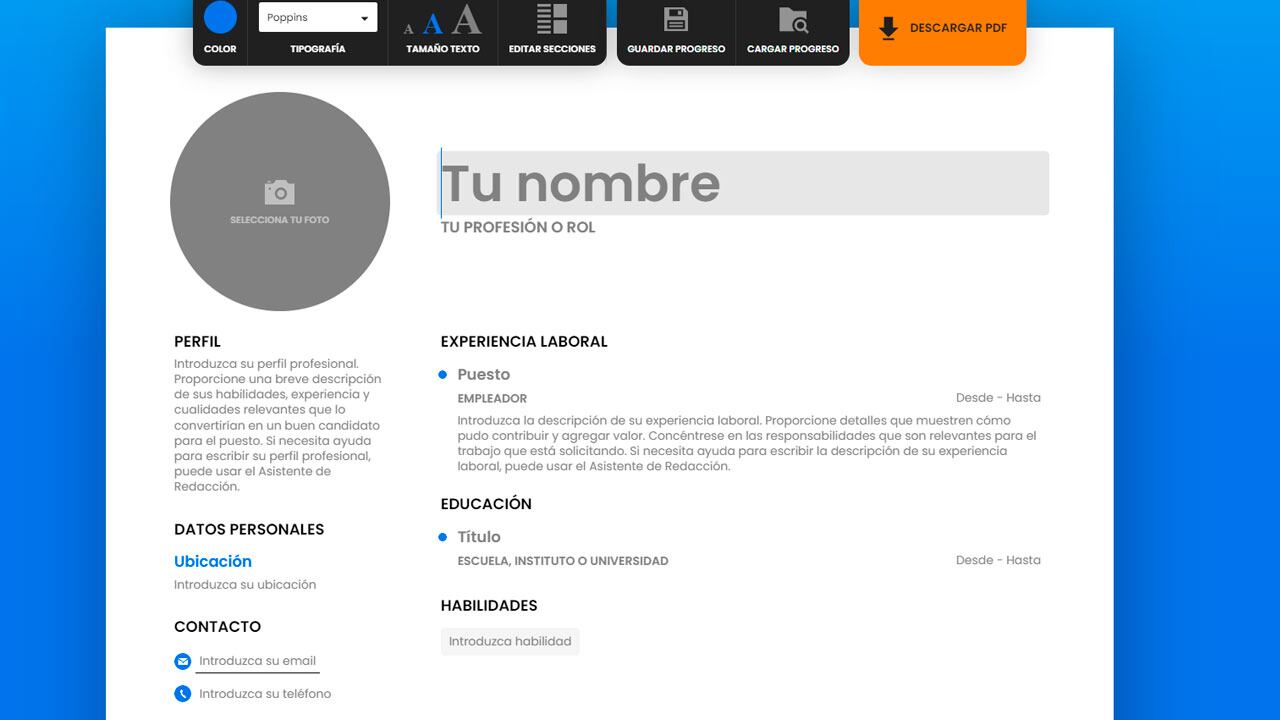Viewport: 1280px width, 720px height.
Task: Click the blue Color picker circle
Action: coord(220,17)
